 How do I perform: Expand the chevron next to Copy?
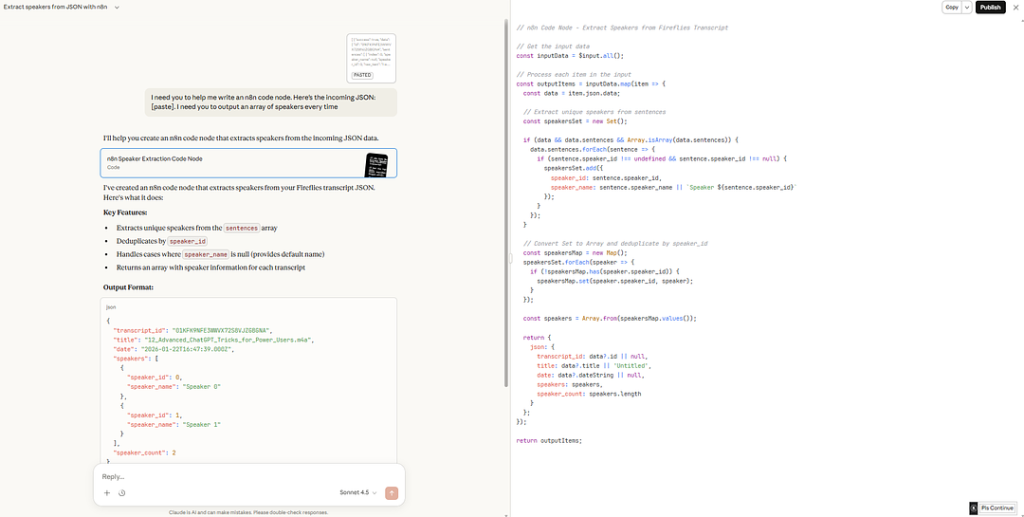(967, 7)
